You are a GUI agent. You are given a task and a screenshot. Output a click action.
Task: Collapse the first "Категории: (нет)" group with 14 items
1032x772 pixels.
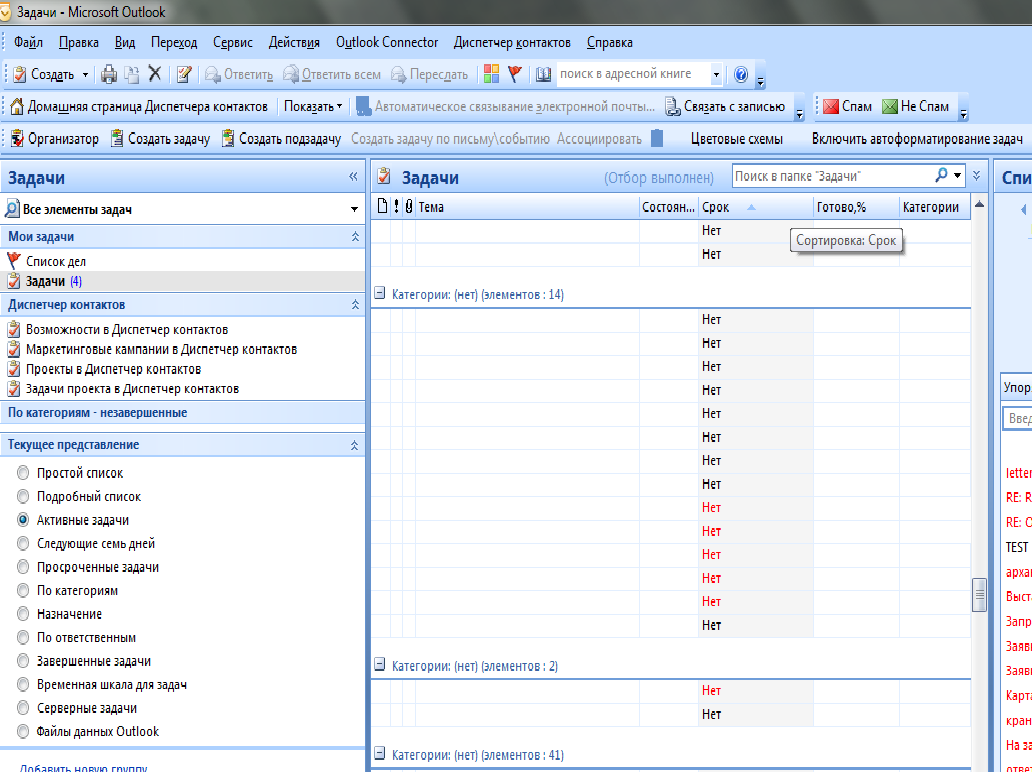380,295
